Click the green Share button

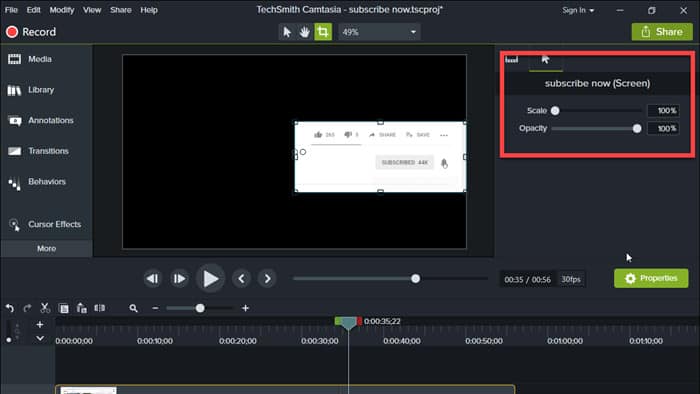(662, 32)
